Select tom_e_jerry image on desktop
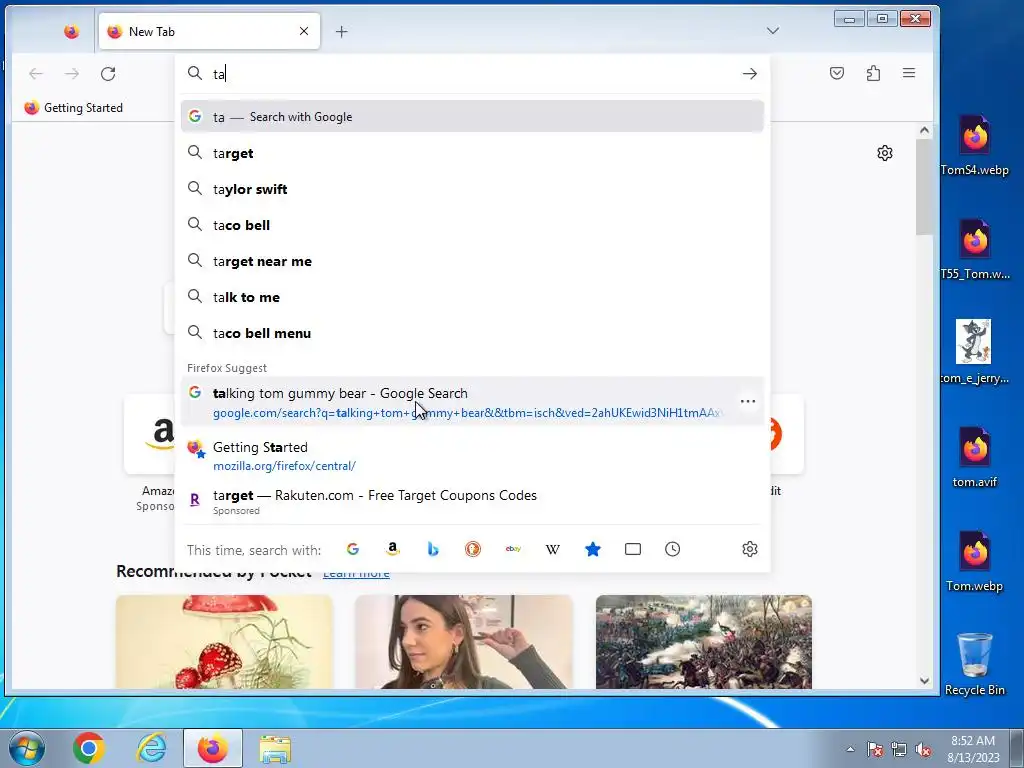This screenshot has height=768, width=1024. [974, 351]
